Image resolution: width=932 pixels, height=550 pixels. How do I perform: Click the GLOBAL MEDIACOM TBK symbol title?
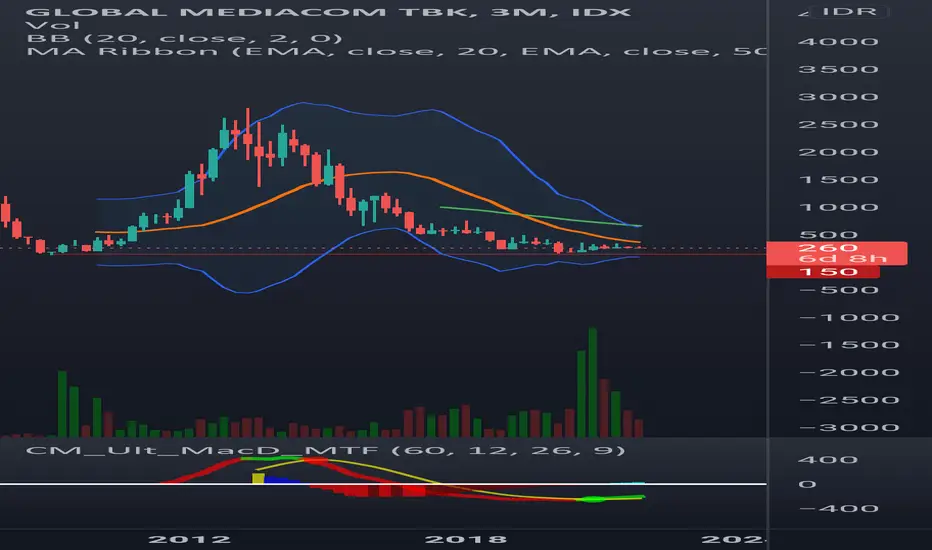328,12
